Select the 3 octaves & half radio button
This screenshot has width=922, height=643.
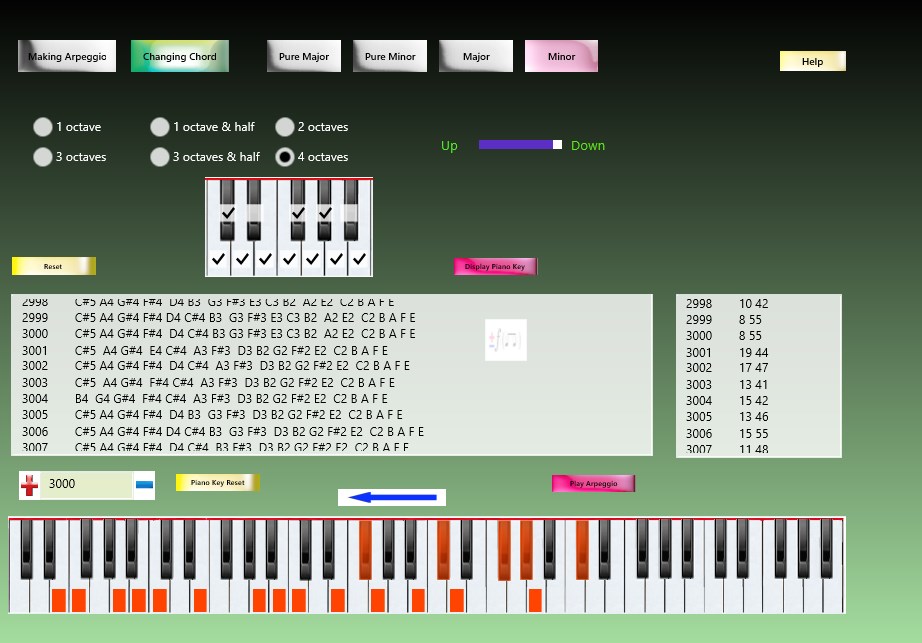point(160,157)
